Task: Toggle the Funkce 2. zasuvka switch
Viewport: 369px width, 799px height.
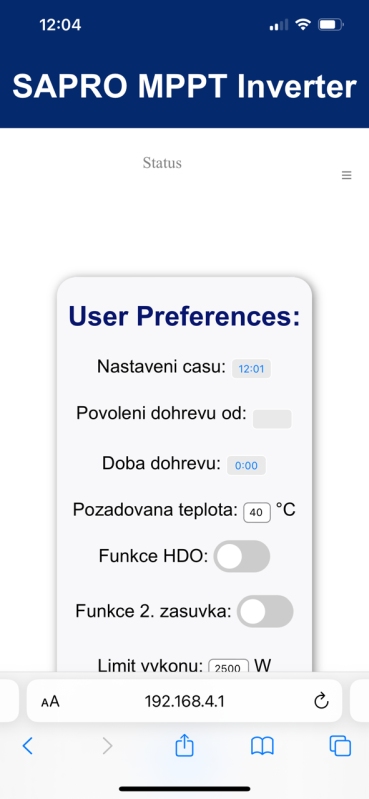Action: (265, 611)
